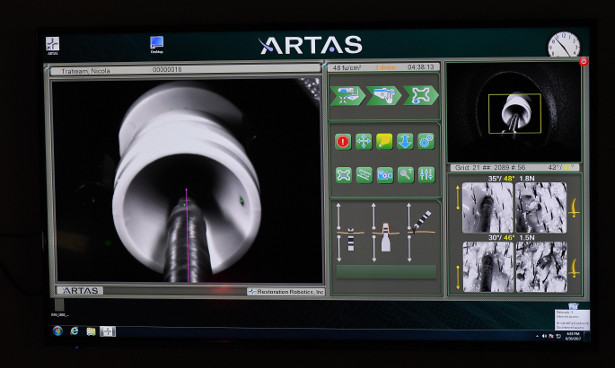Screen dimensions: 615x368
Task: Click down arrow below striped needle depth
Action: [338, 249]
